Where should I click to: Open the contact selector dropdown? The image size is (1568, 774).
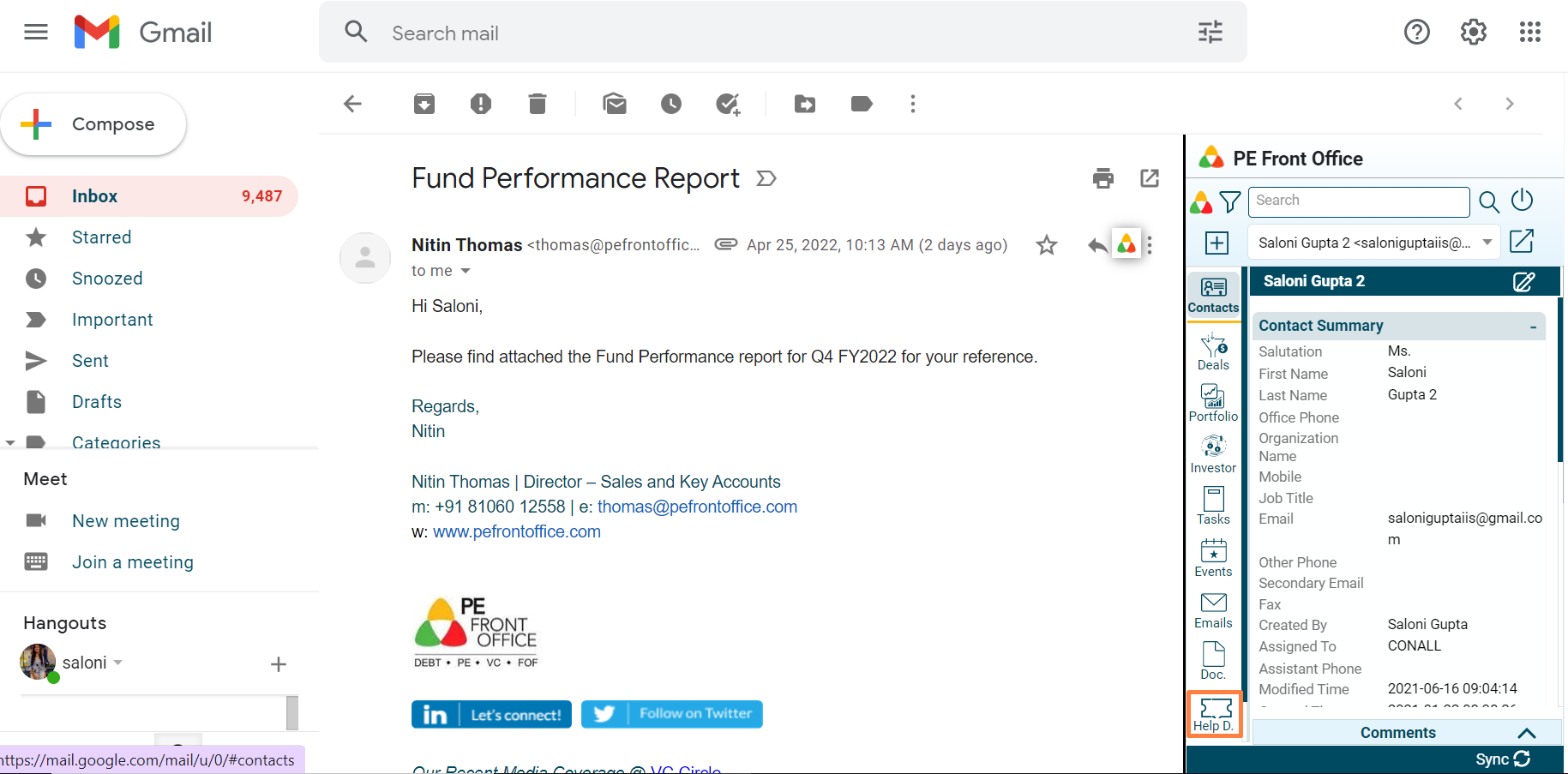pos(1487,243)
